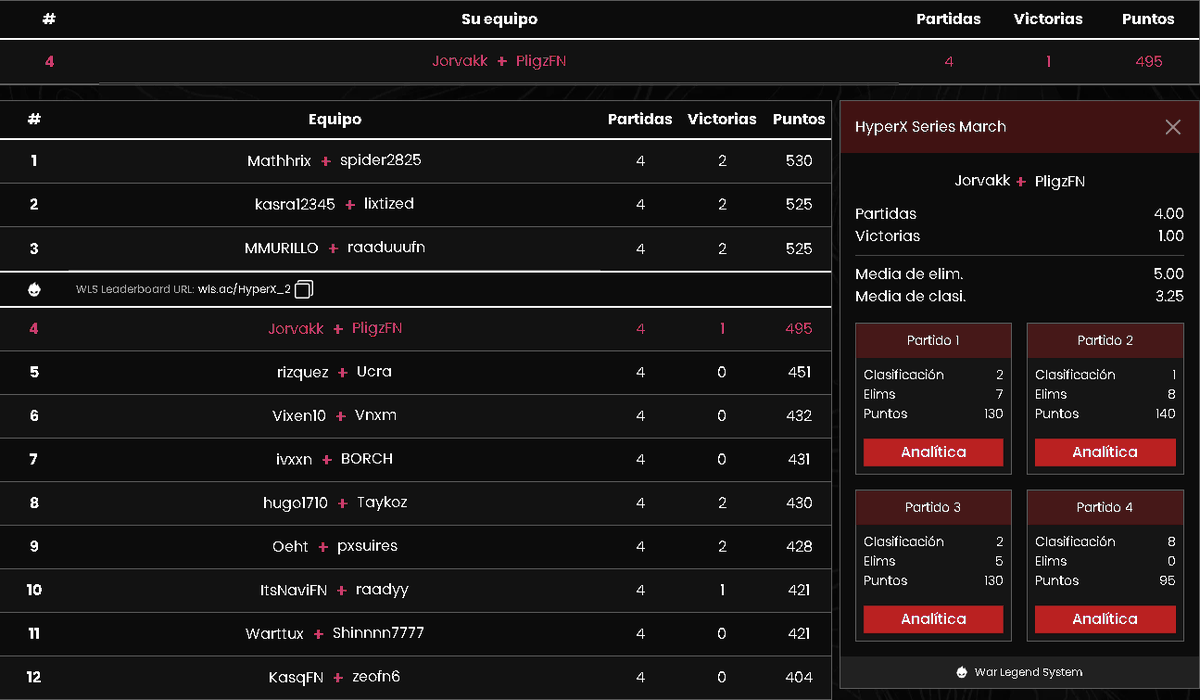Click the Partido 1 card title

click(x=933, y=340)
